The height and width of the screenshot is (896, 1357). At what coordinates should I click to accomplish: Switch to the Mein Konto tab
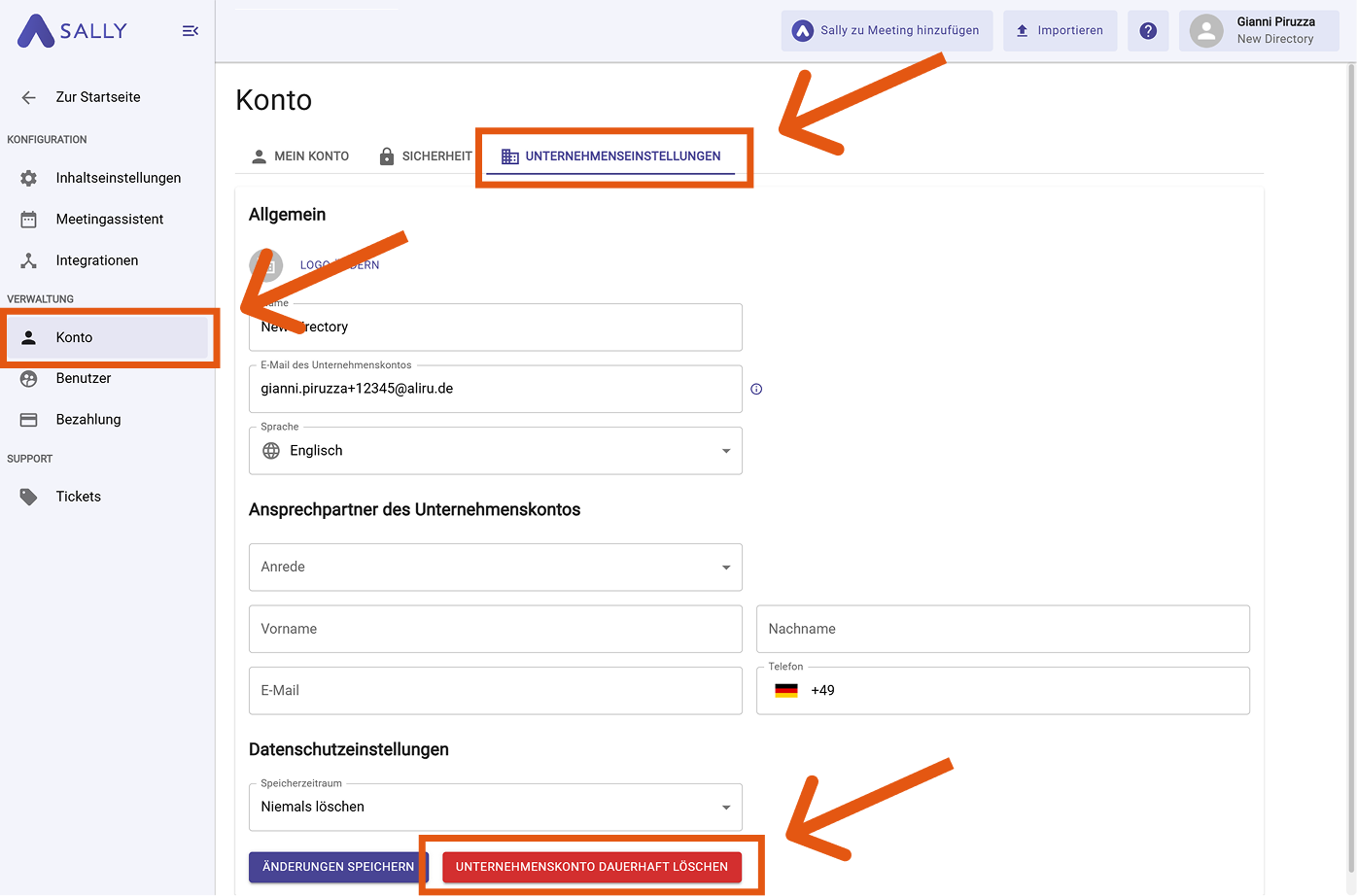300,156
